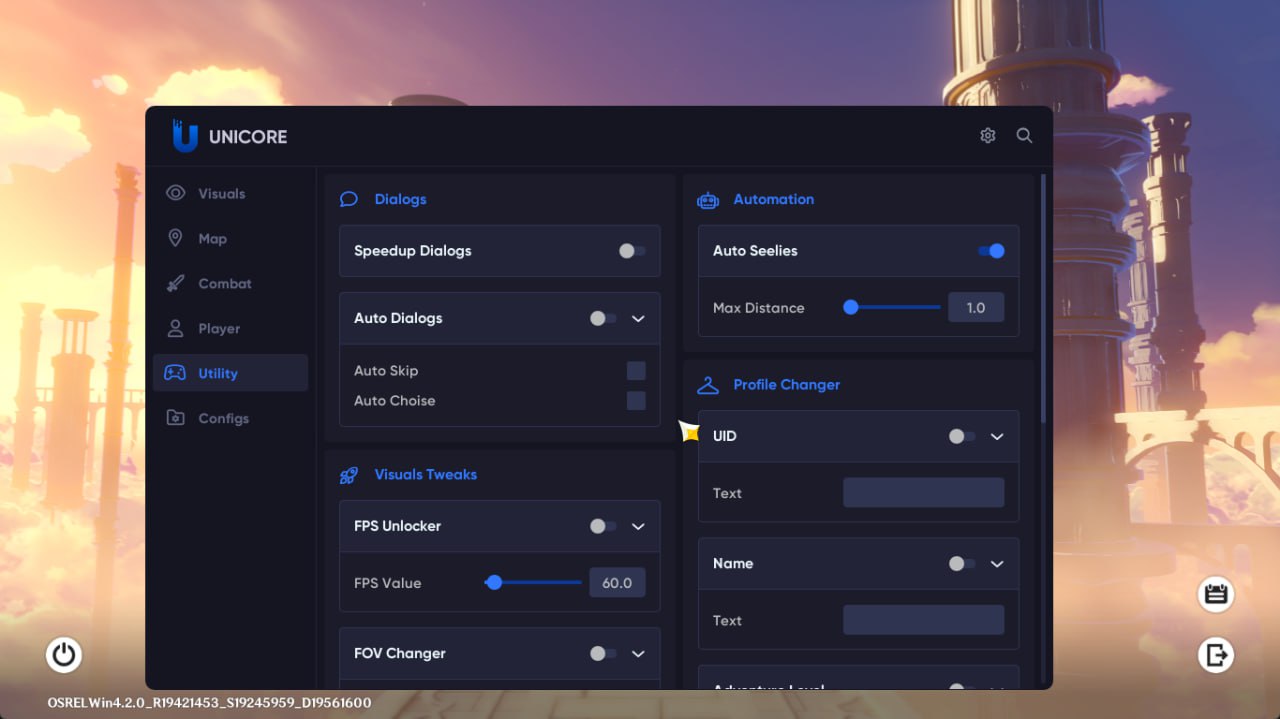The width and height of the screenshot is (1280, 719).
Task: Switch to the Map tab
Action: [x=230, y=238]
